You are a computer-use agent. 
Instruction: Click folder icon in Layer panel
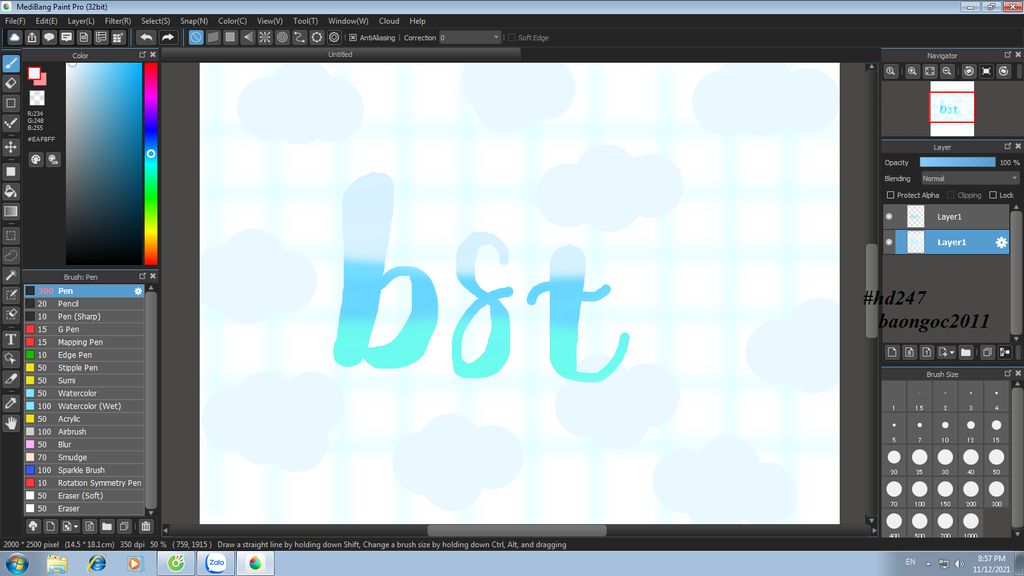966,352
